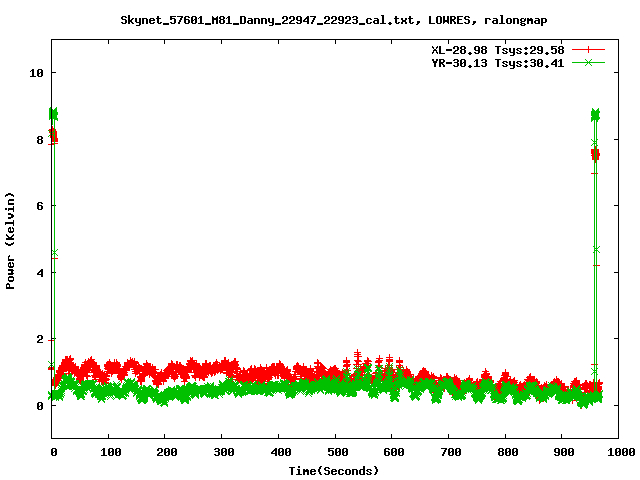Click the Time(Seconds) x-axis label
This screenshot has width=640, height=480.
pyautogui.click(x=334, y=471)
